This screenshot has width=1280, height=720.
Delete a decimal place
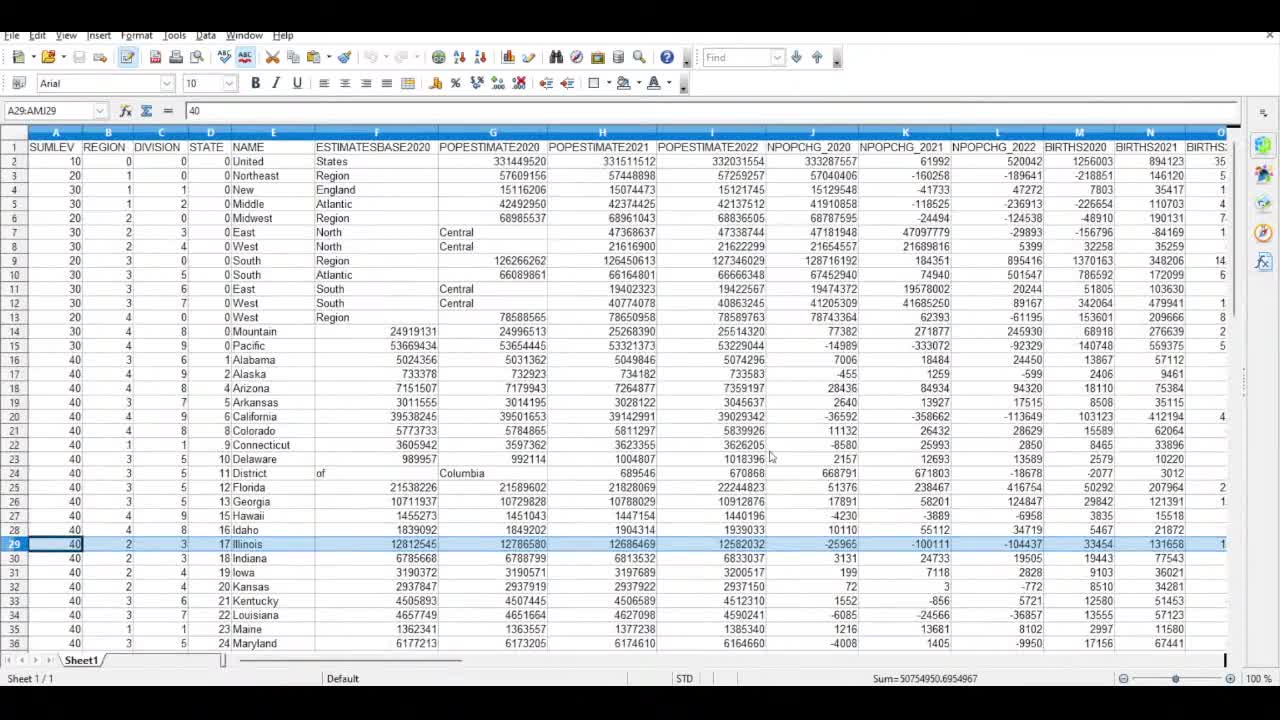[519, 83]
